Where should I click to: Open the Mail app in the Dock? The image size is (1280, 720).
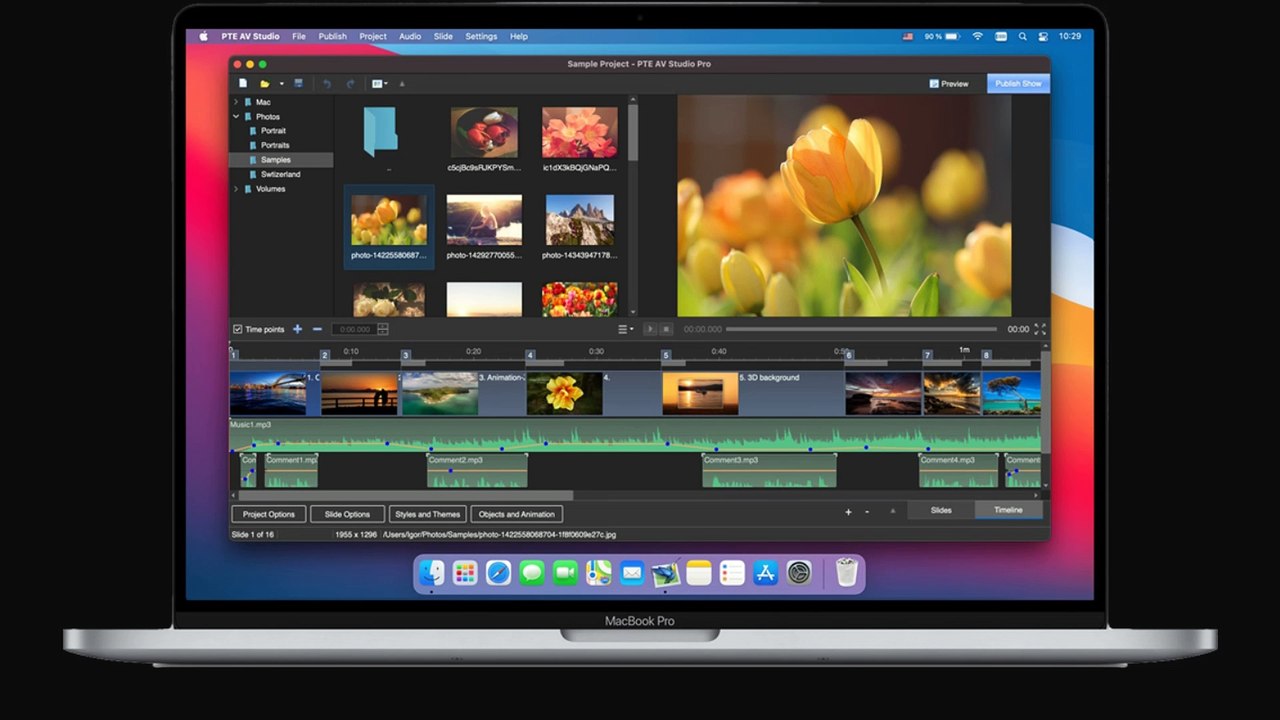coord(632,573)
